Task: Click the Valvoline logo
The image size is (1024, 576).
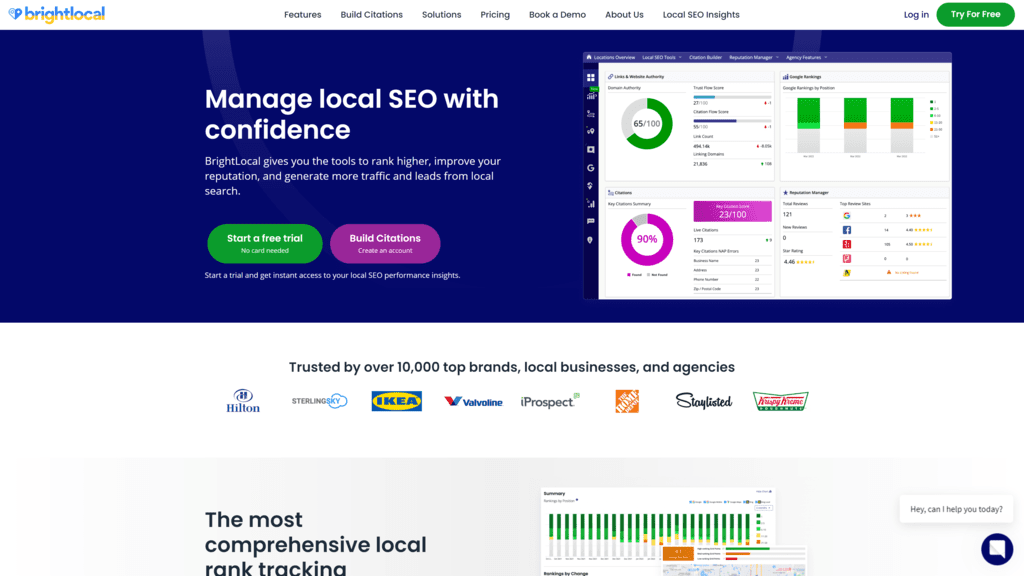Action: 473,402
